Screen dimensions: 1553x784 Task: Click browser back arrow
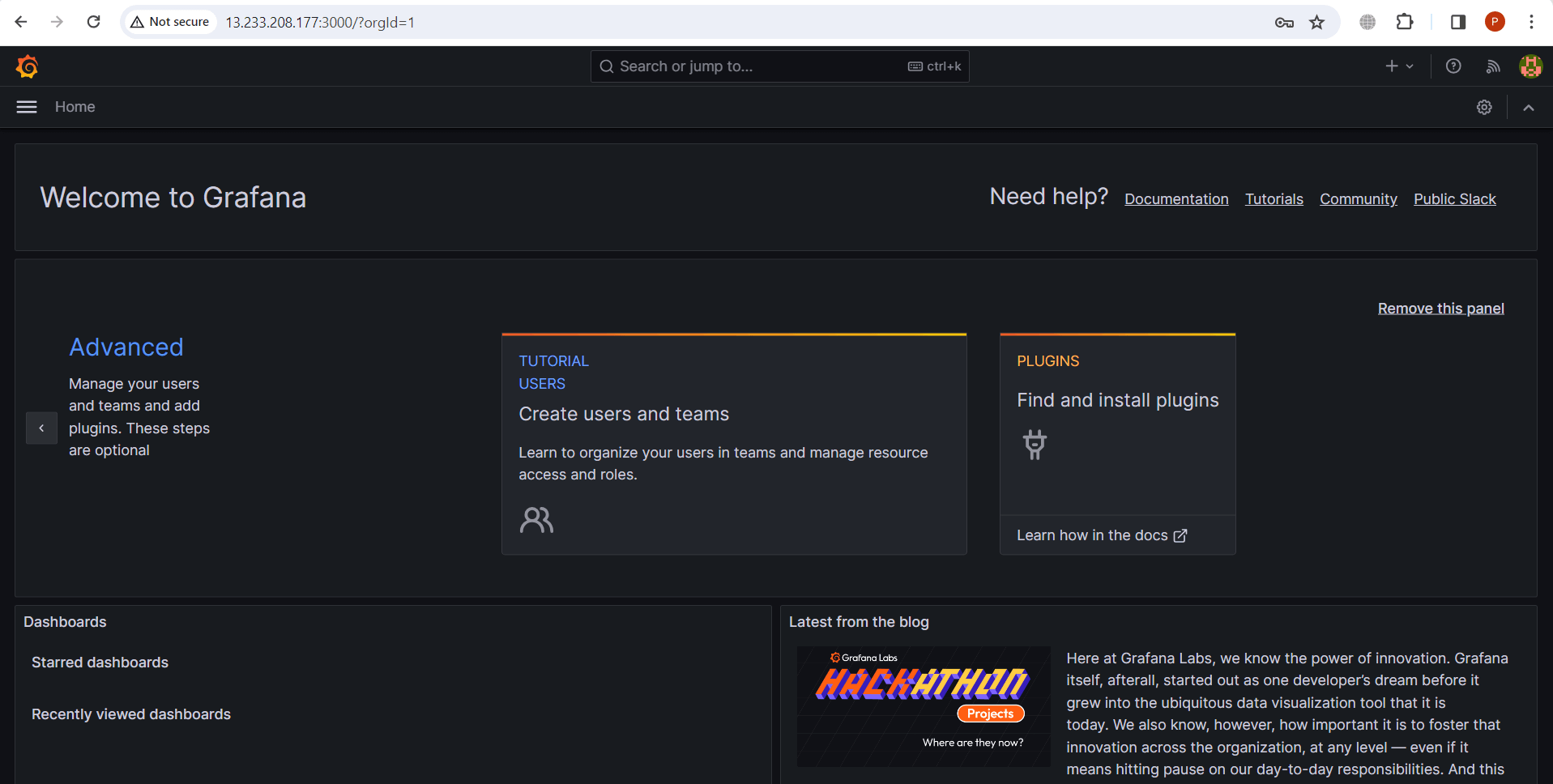coord(21,22)
